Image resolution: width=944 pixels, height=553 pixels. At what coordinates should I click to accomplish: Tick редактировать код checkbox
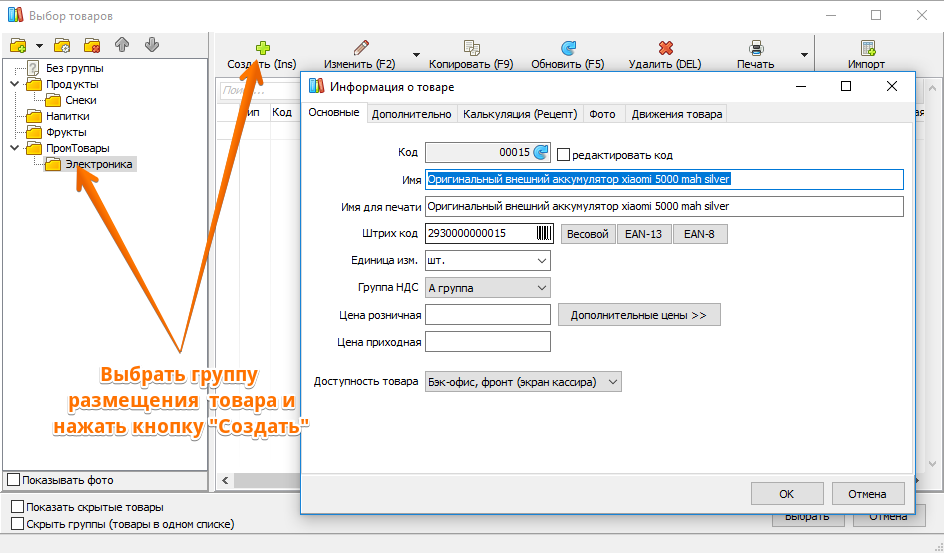(x=564, y=155)
